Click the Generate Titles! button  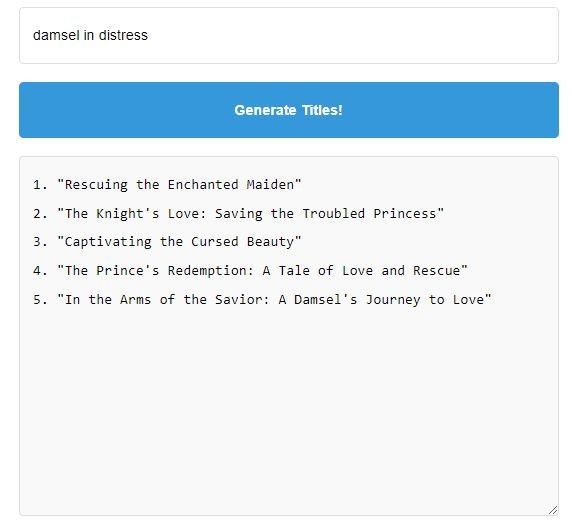(289, 110)
